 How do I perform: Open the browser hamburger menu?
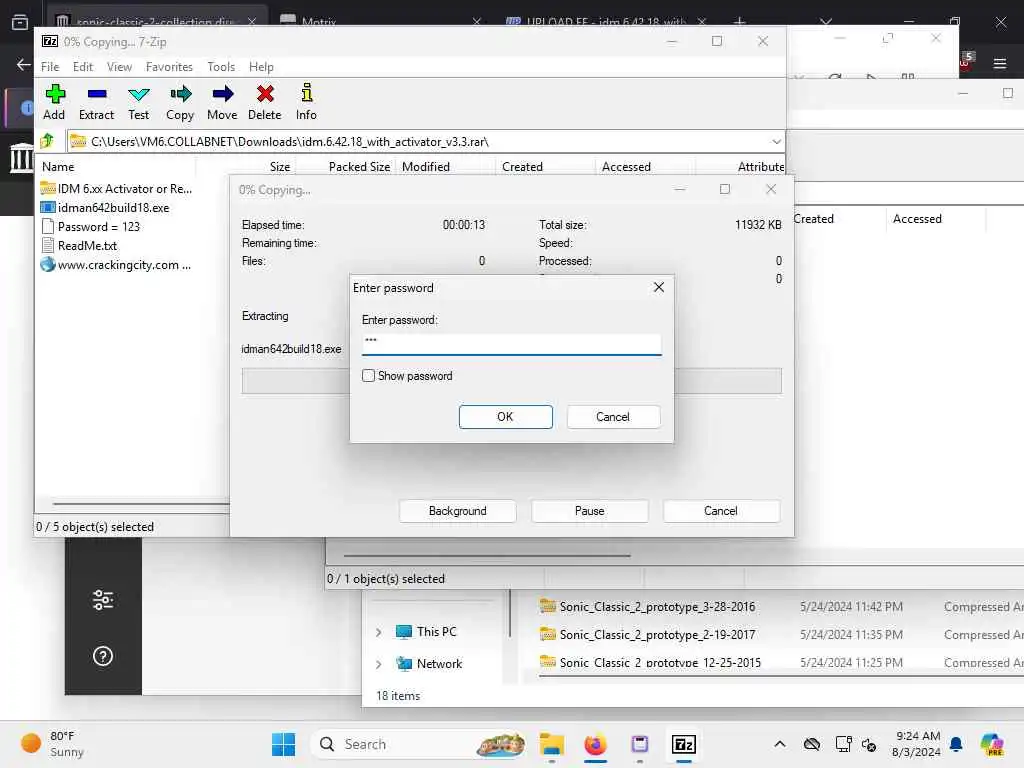[999, 63]
